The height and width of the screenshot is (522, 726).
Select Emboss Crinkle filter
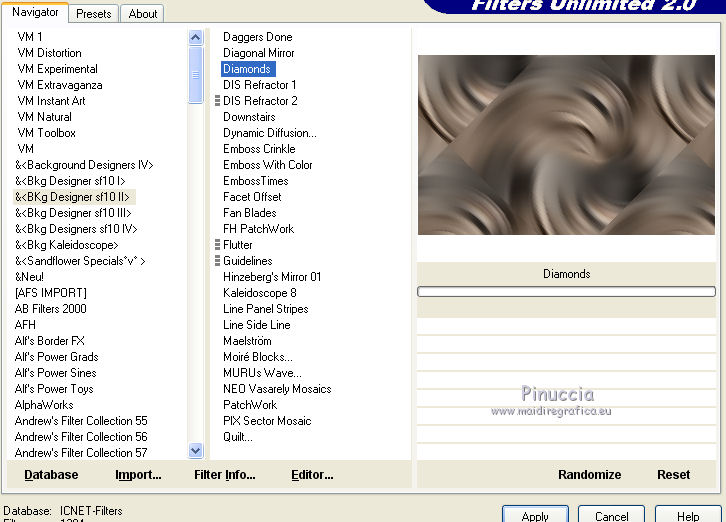click(259, 149)
